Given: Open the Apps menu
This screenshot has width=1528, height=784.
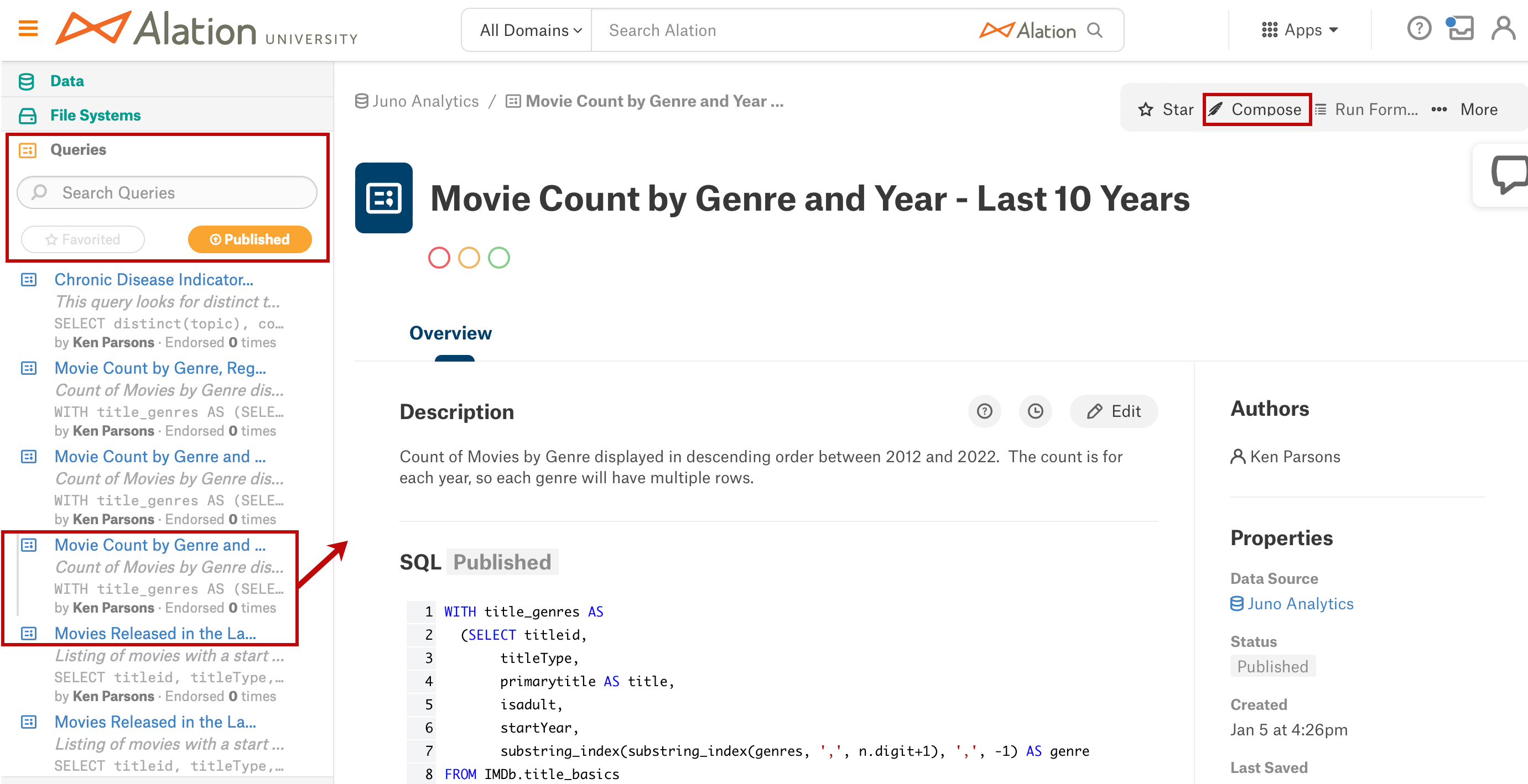Looking at the screenshot, I should point(1299,30).
